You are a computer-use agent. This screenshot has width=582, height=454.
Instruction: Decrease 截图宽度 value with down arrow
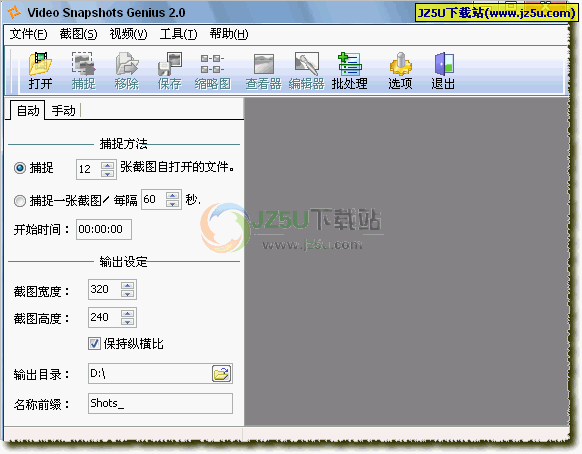pos(127,294)
